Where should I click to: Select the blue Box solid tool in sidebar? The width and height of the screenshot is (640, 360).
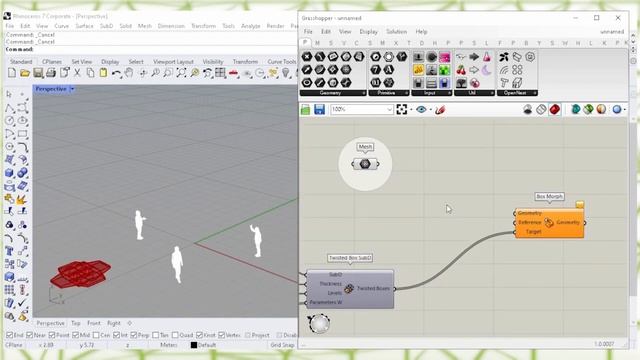(x=9, y=173)
